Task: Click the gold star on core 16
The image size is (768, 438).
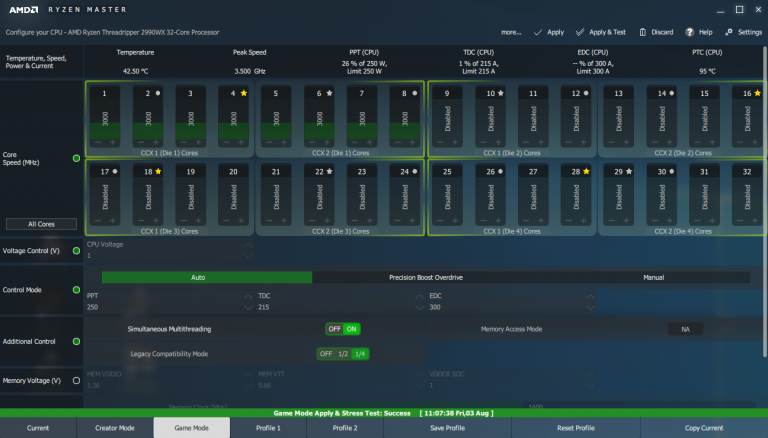Action: tap(758, 93)
